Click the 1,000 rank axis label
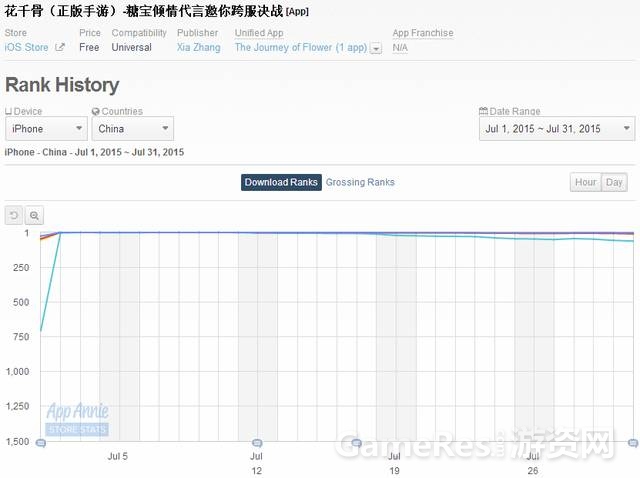This screenshot has width=640, height=478. (18, 372)
